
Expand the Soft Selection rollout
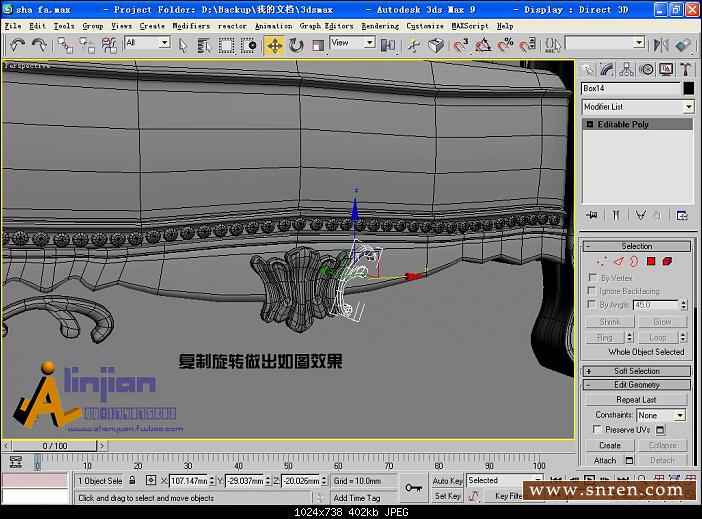(x=637, y=371)
